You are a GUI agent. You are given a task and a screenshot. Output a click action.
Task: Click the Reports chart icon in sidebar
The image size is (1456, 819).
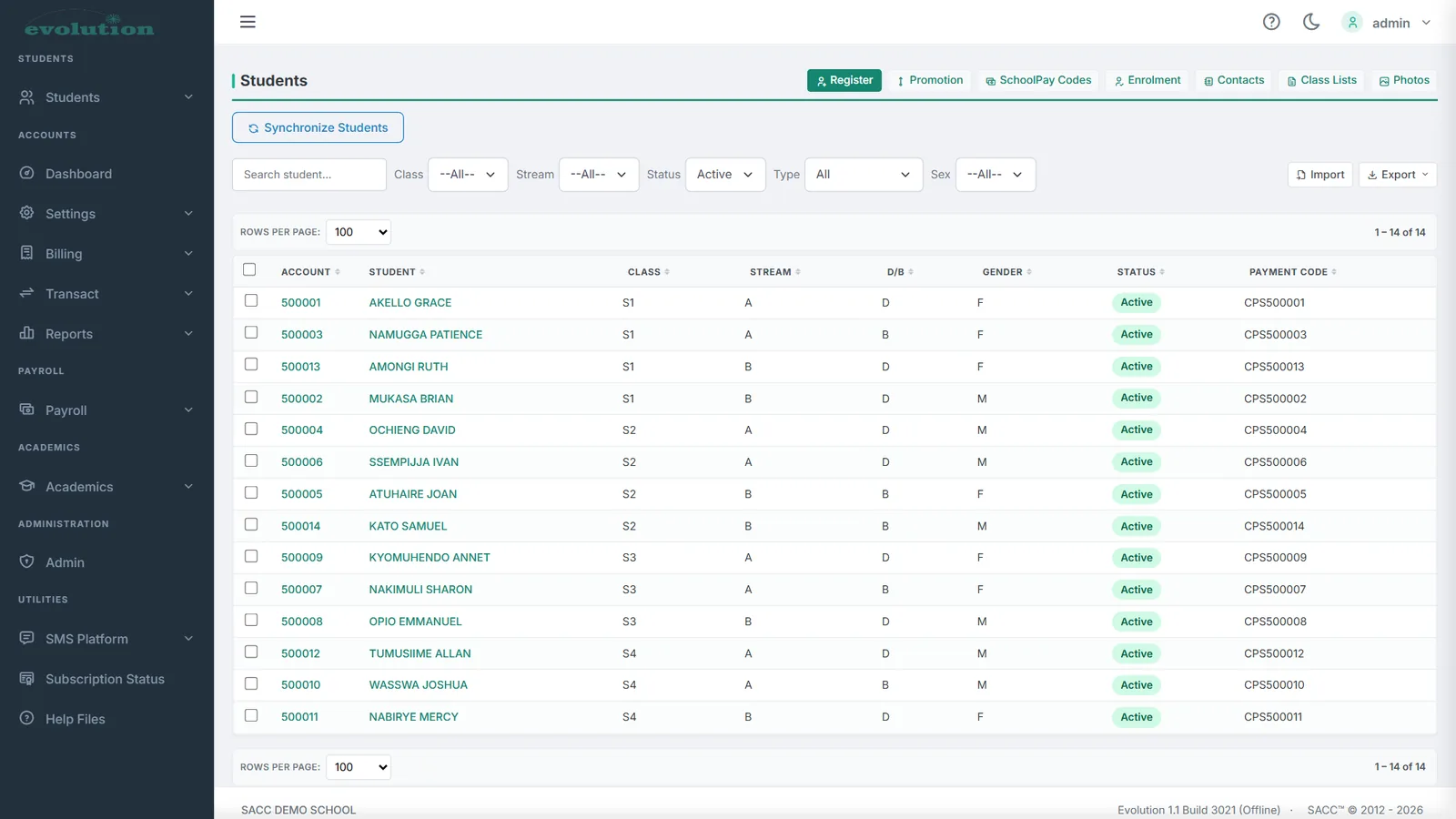27,333
